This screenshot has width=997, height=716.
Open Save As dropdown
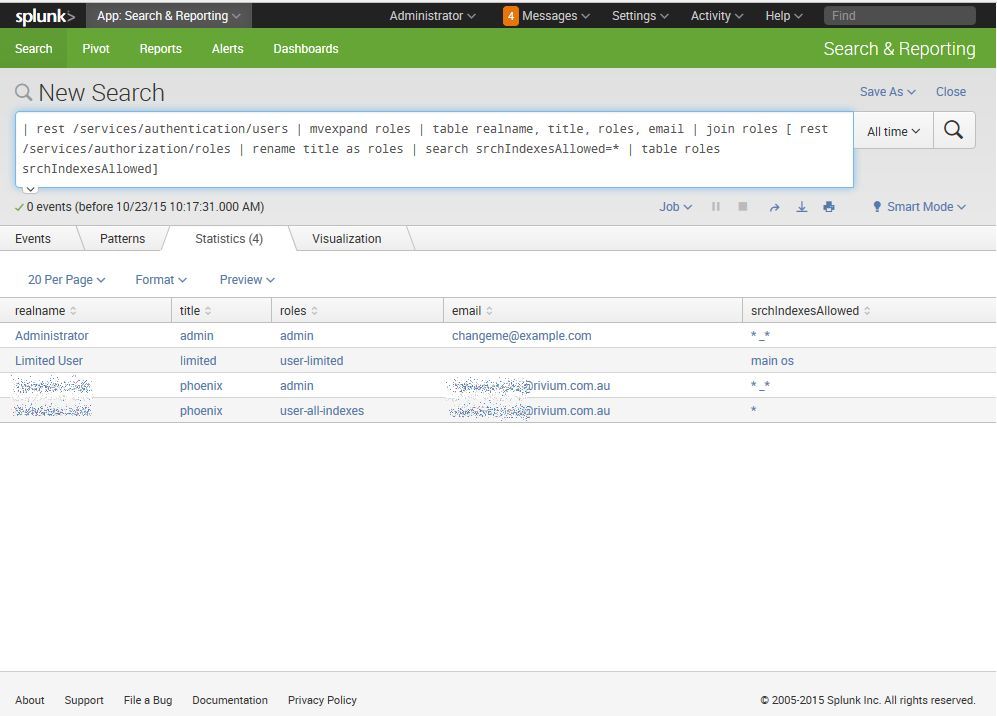(888, 92)
